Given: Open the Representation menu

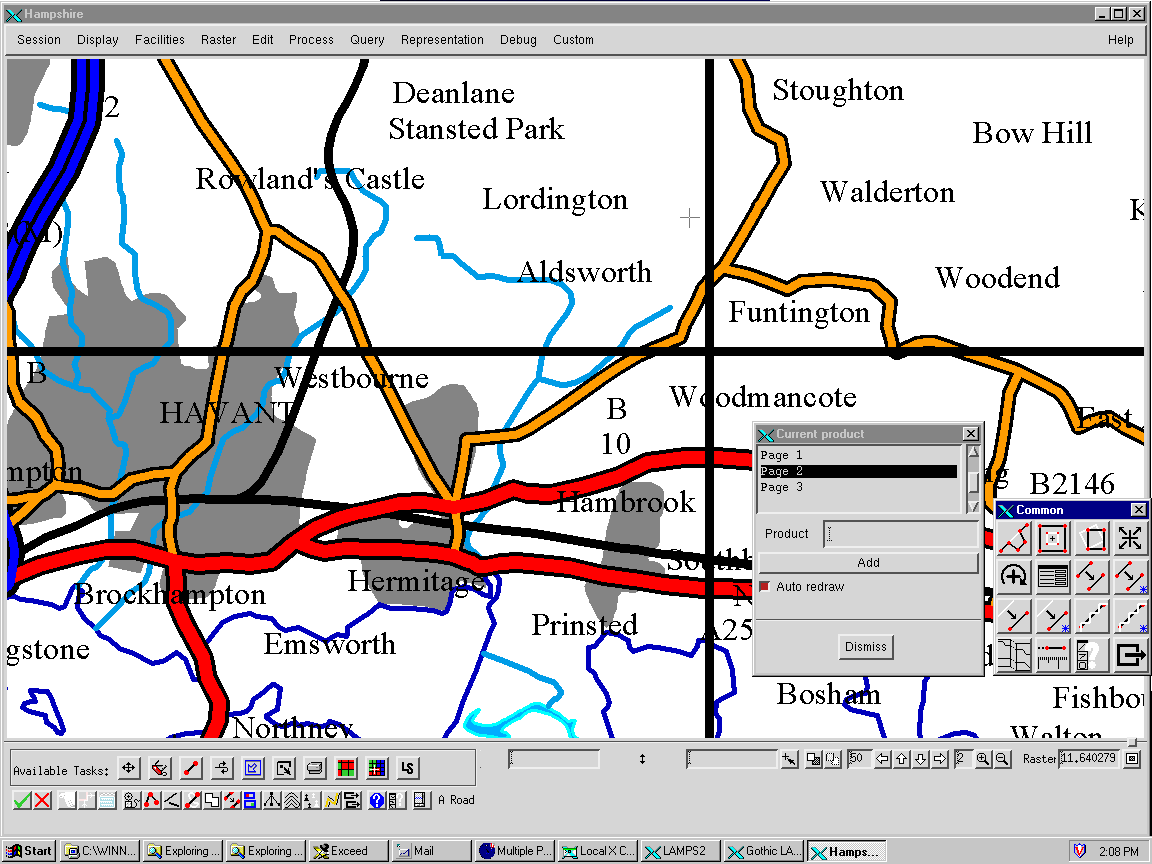Looking at the screenshot, I should [442, 40].
